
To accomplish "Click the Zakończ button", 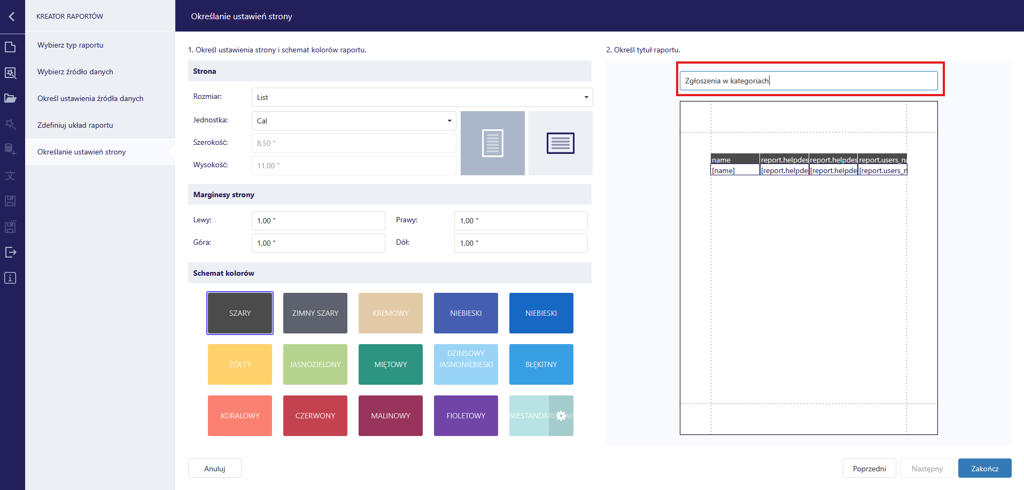I will (984, 468).
